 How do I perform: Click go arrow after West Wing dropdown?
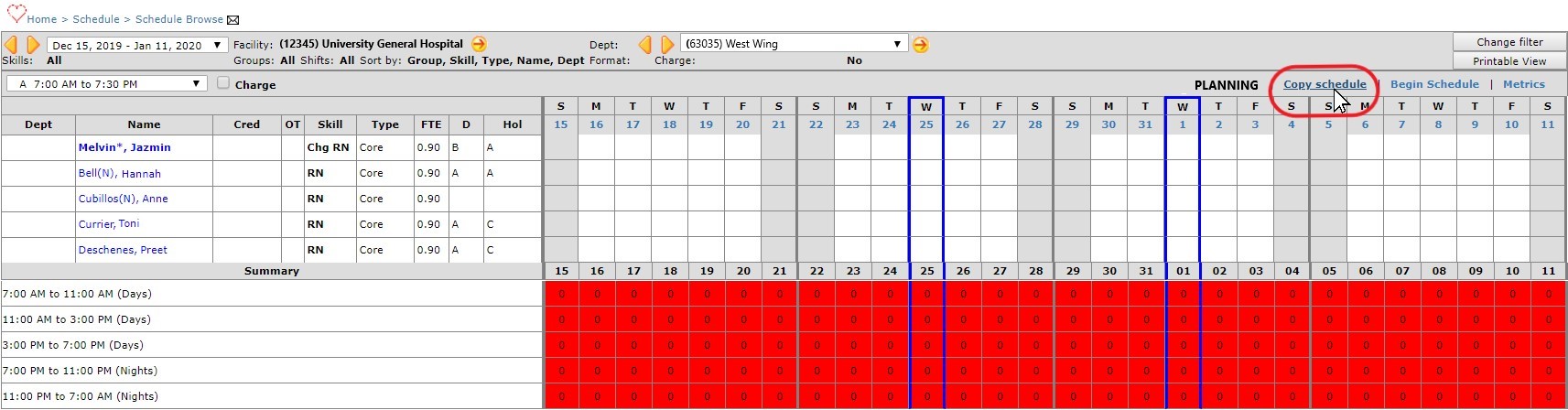921,45
